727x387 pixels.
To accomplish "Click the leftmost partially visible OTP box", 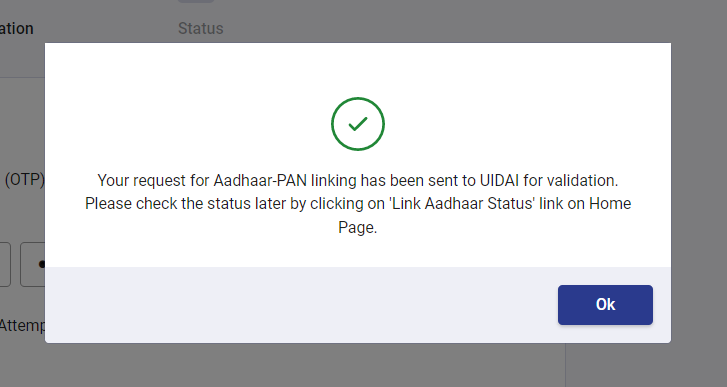I will point(5,264).
